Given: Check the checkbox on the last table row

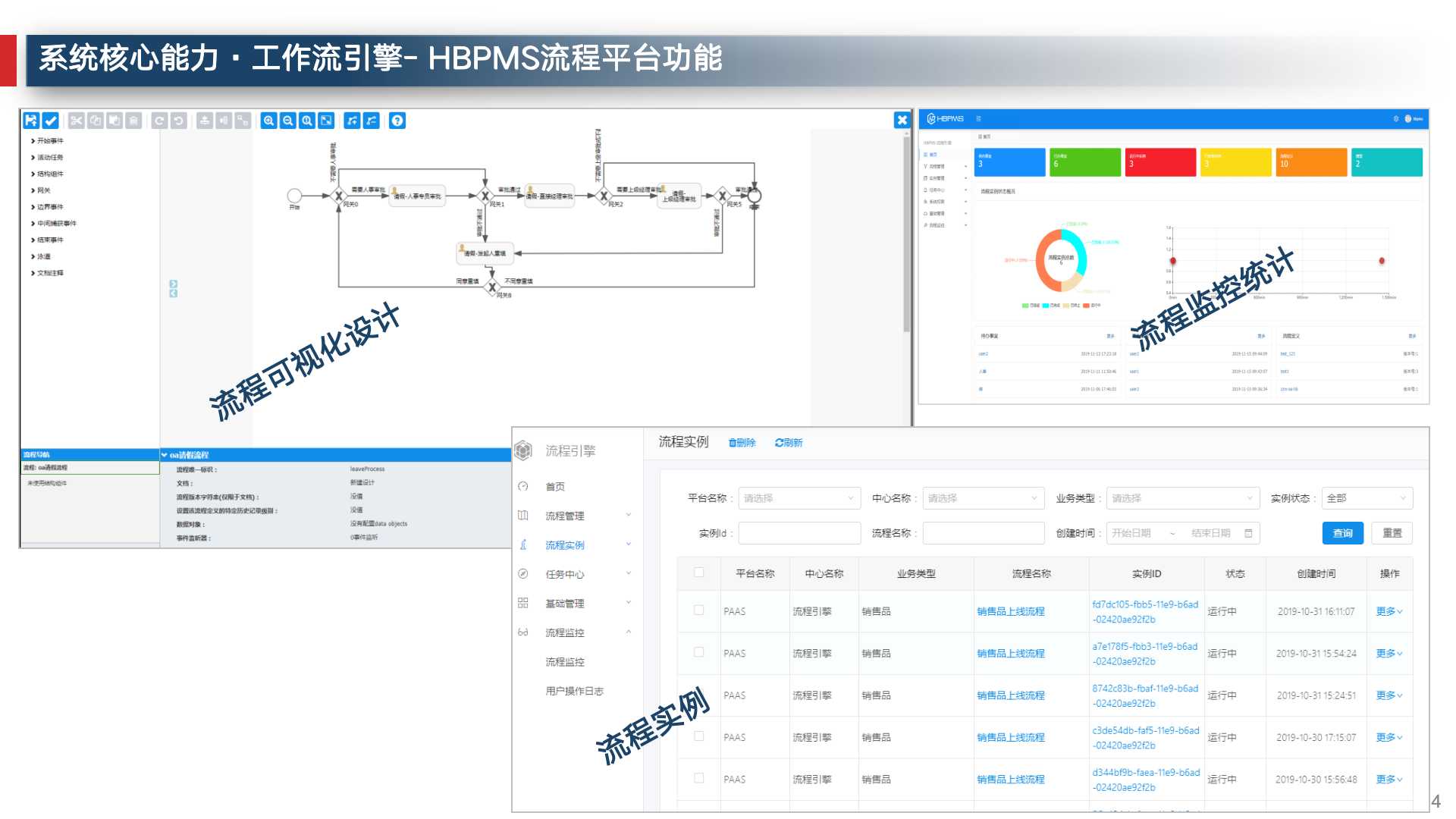Looking at the screenshot, I should coord(698,779).
